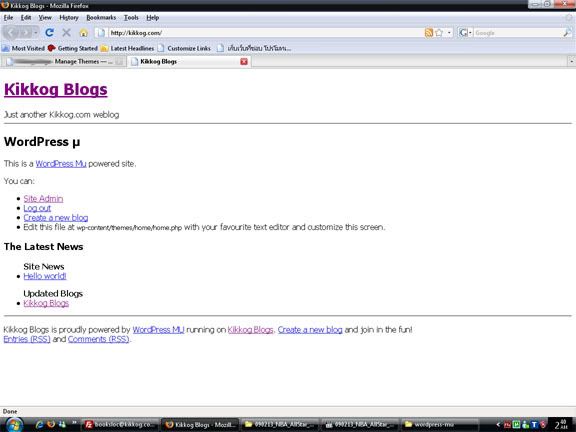This screenshot has width=576, height=432.
Task: Click the Kikkog Blogs footer link
Action: (x=250, y=330)
